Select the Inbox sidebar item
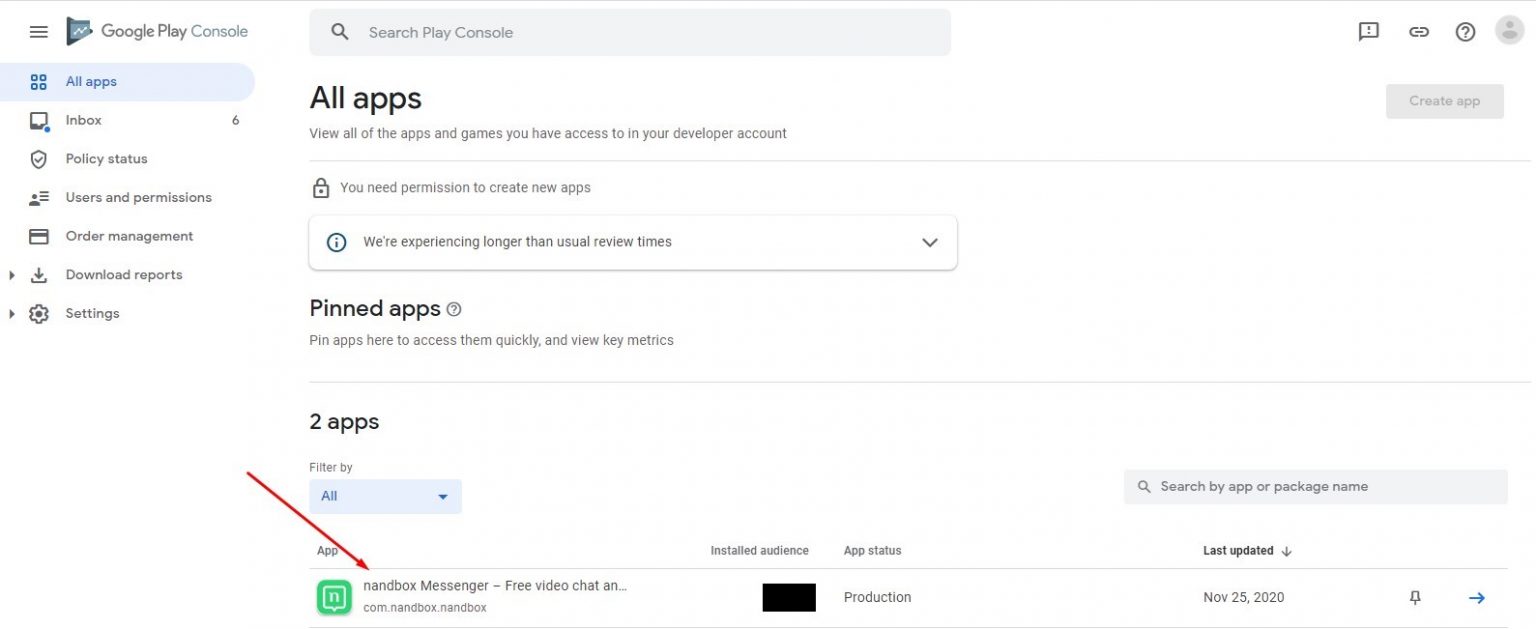This screenshot has width=1536, height=629. pyautogui.click(x=83, y=120)
